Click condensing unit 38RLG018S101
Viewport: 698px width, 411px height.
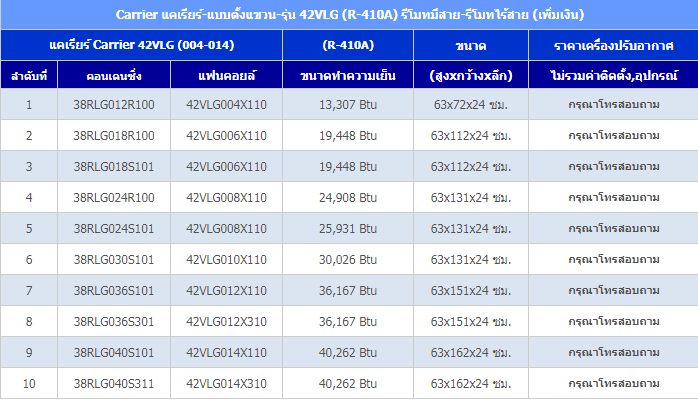[114, 167]
